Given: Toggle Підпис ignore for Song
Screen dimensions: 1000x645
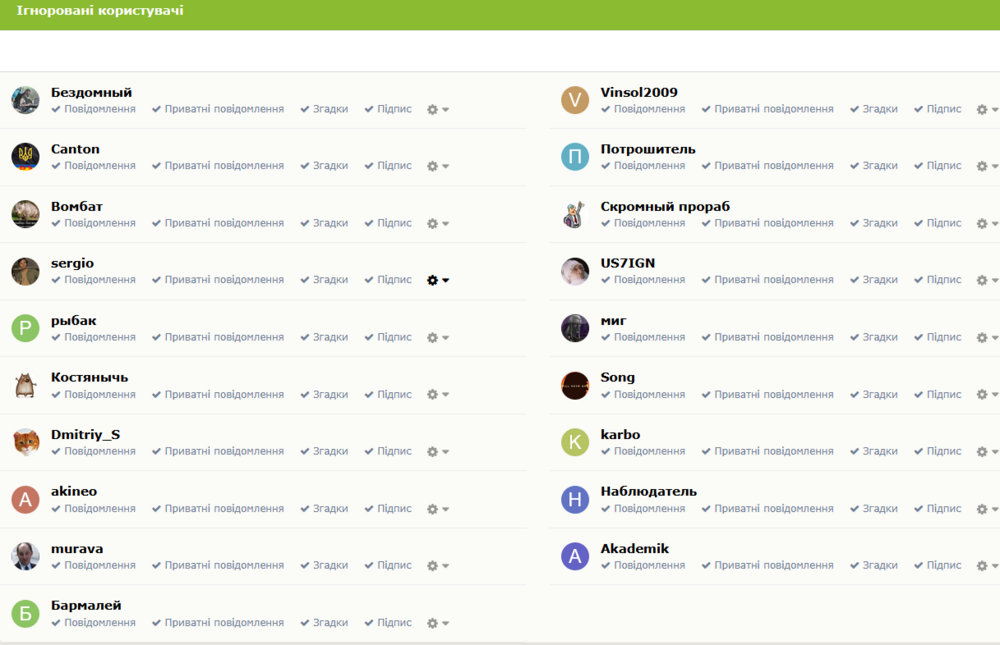Looking at the screenshot, I should click(x=937, y=394).
